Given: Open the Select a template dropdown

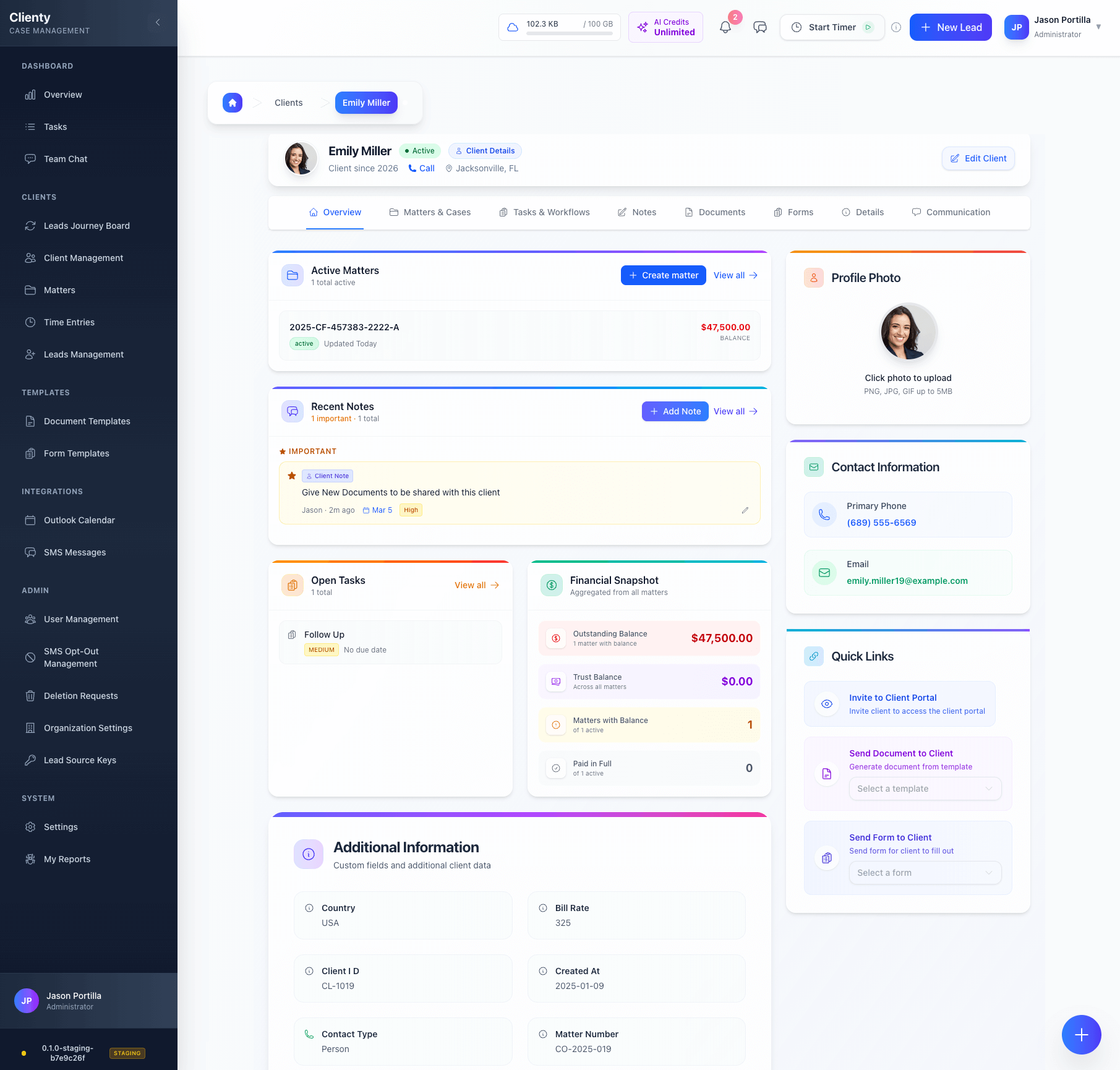Looking at the screenshot, I should click(925, 789).
